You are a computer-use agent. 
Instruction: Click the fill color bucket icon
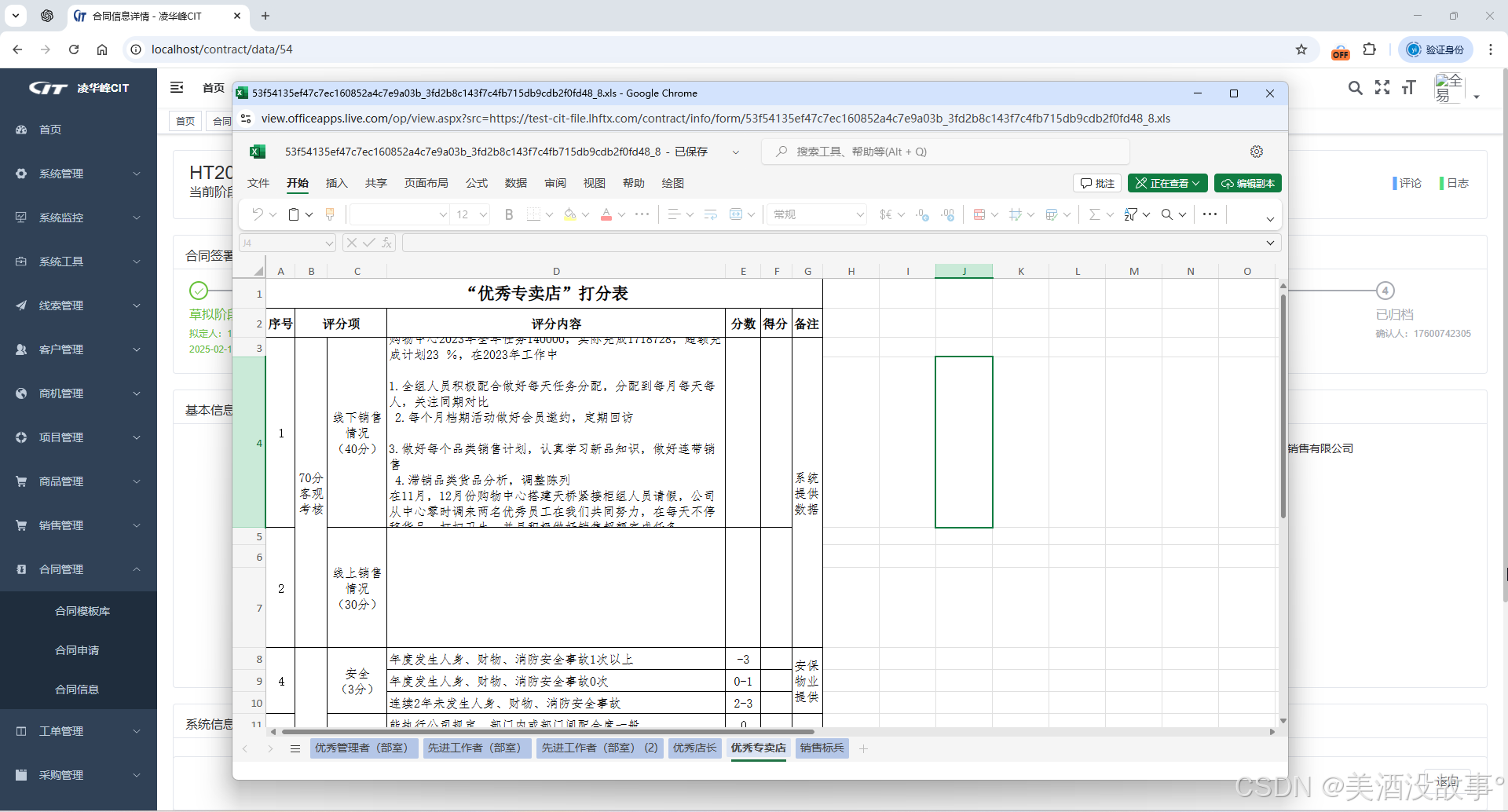569,214
